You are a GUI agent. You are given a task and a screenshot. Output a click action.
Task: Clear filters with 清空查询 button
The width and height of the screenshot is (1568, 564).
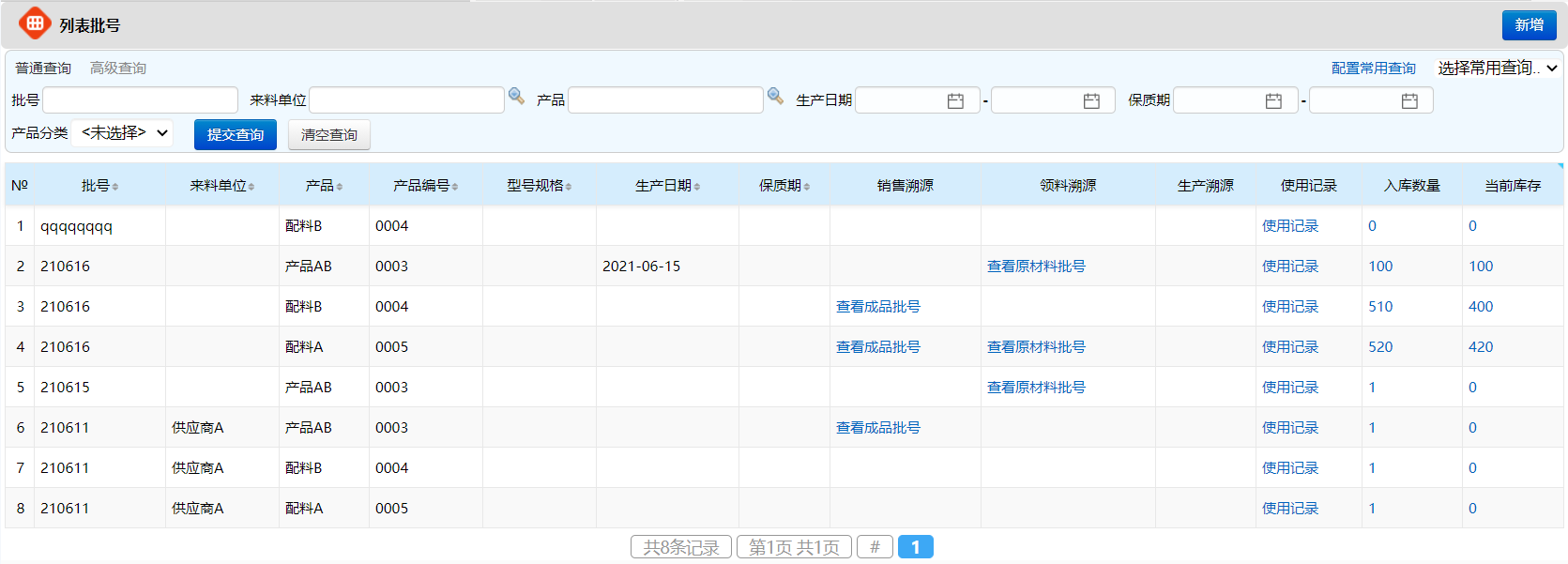tap(328, 135)
